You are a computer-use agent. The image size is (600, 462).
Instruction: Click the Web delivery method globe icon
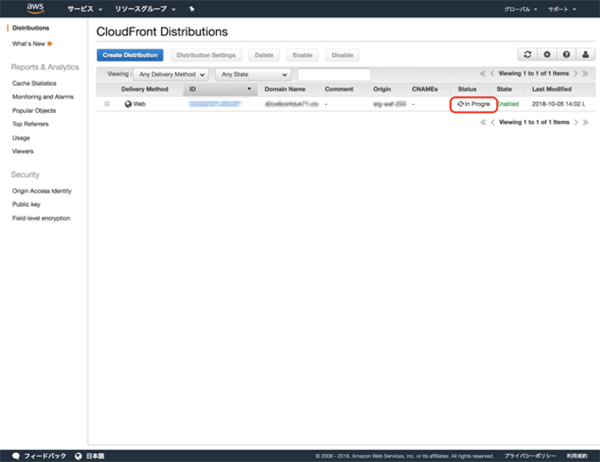pyautogui.click(x=128, y=104)
